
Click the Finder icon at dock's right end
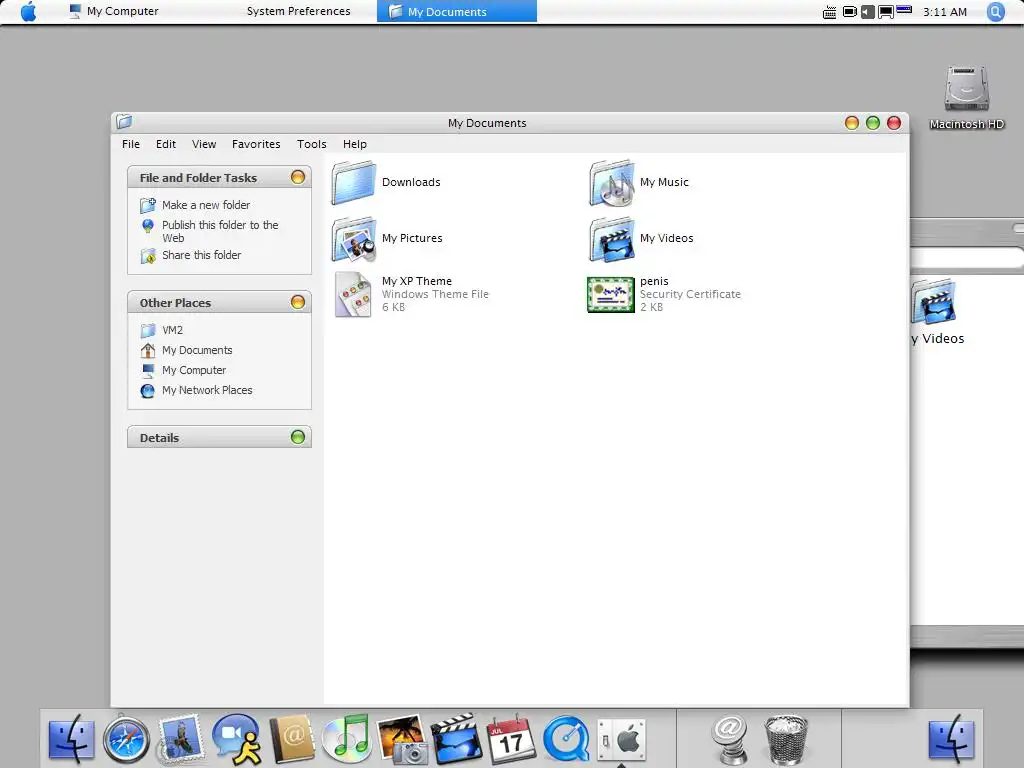tap(952, 739)
